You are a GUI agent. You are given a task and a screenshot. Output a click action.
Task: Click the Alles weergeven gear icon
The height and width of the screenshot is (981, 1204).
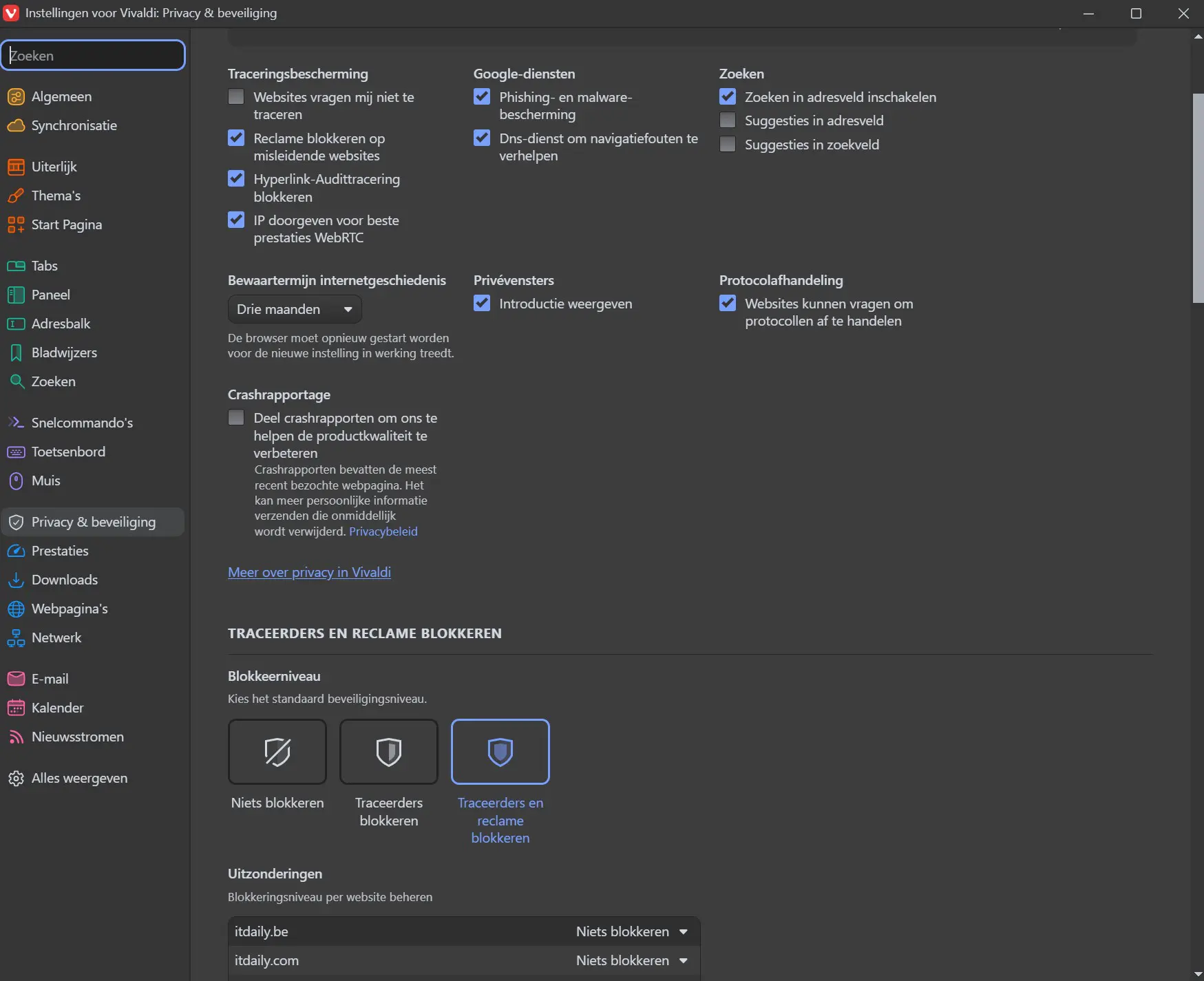coord(16,779)
